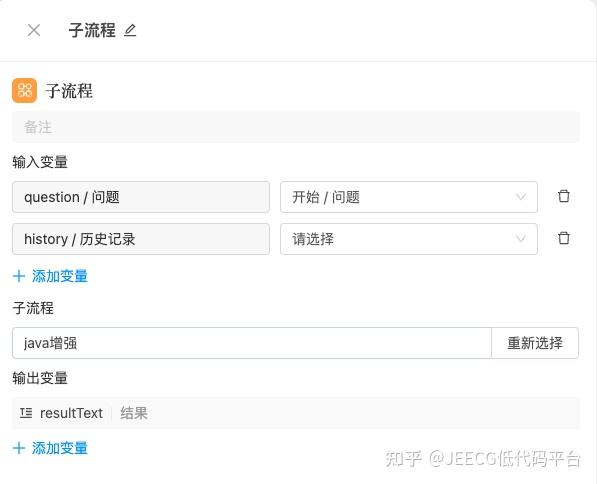
Task: Click the plus icon under 输出变量
Action: [x=19, y=448]
